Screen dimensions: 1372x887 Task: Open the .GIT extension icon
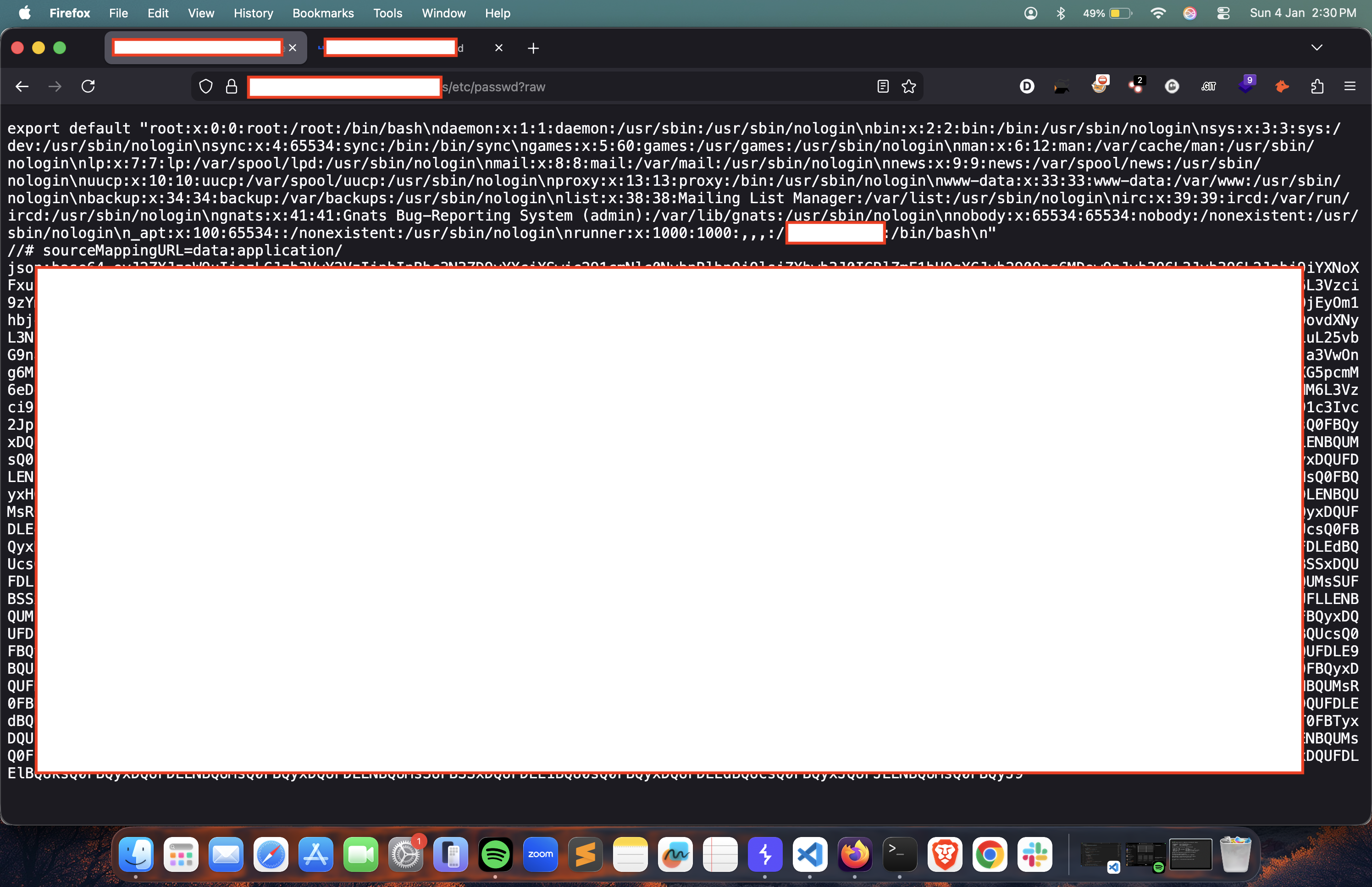coord(1208,86)
